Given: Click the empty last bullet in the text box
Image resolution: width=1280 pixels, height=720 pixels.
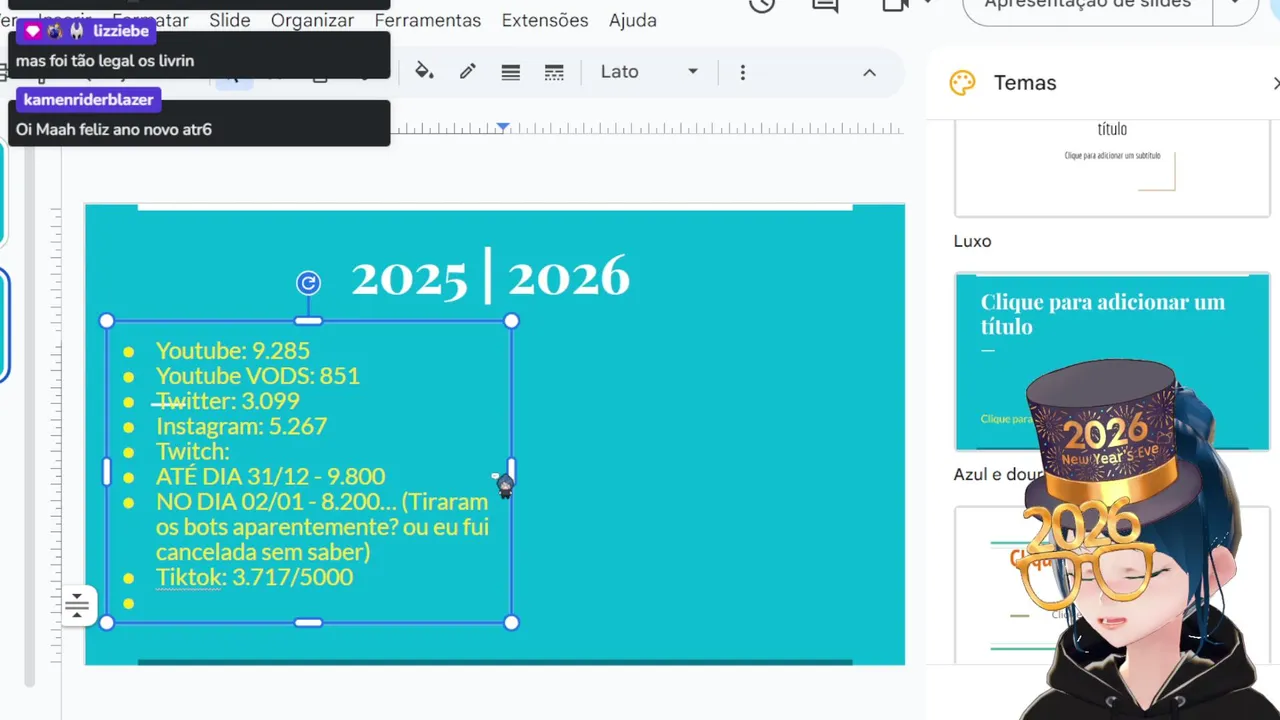Looking at the screenshot, I should (129, 603).
